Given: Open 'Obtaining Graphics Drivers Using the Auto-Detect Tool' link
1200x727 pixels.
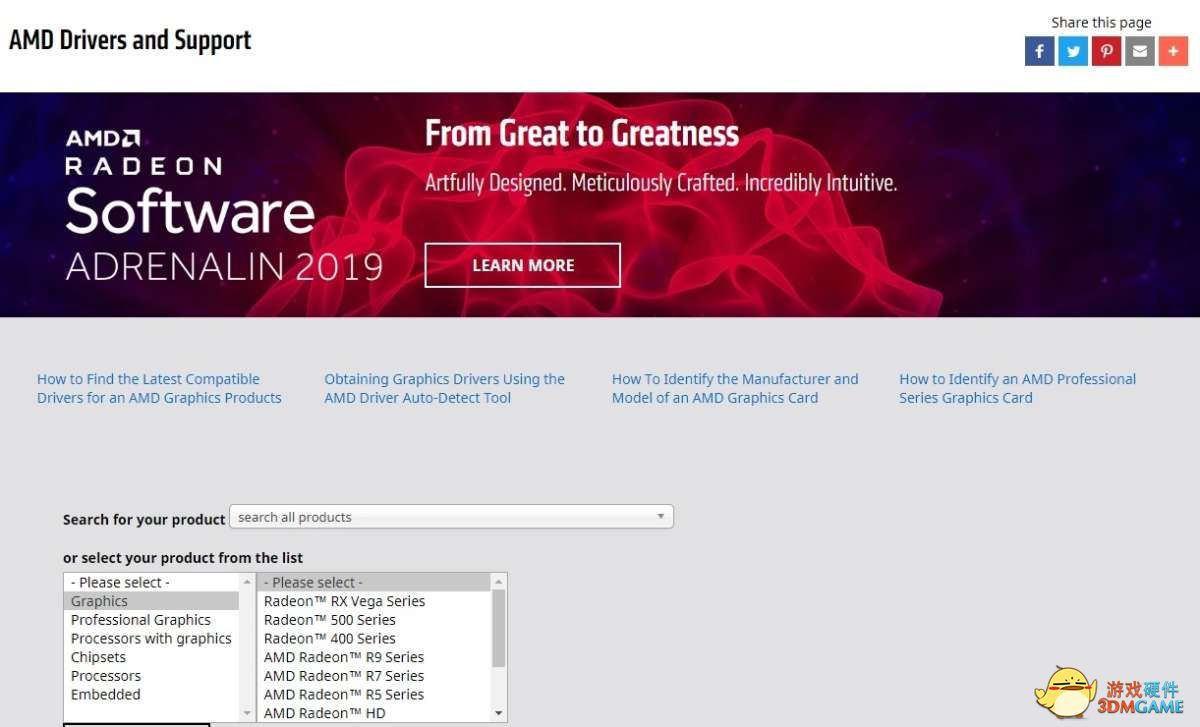Looking at the screenshot, I should [444, 388].
